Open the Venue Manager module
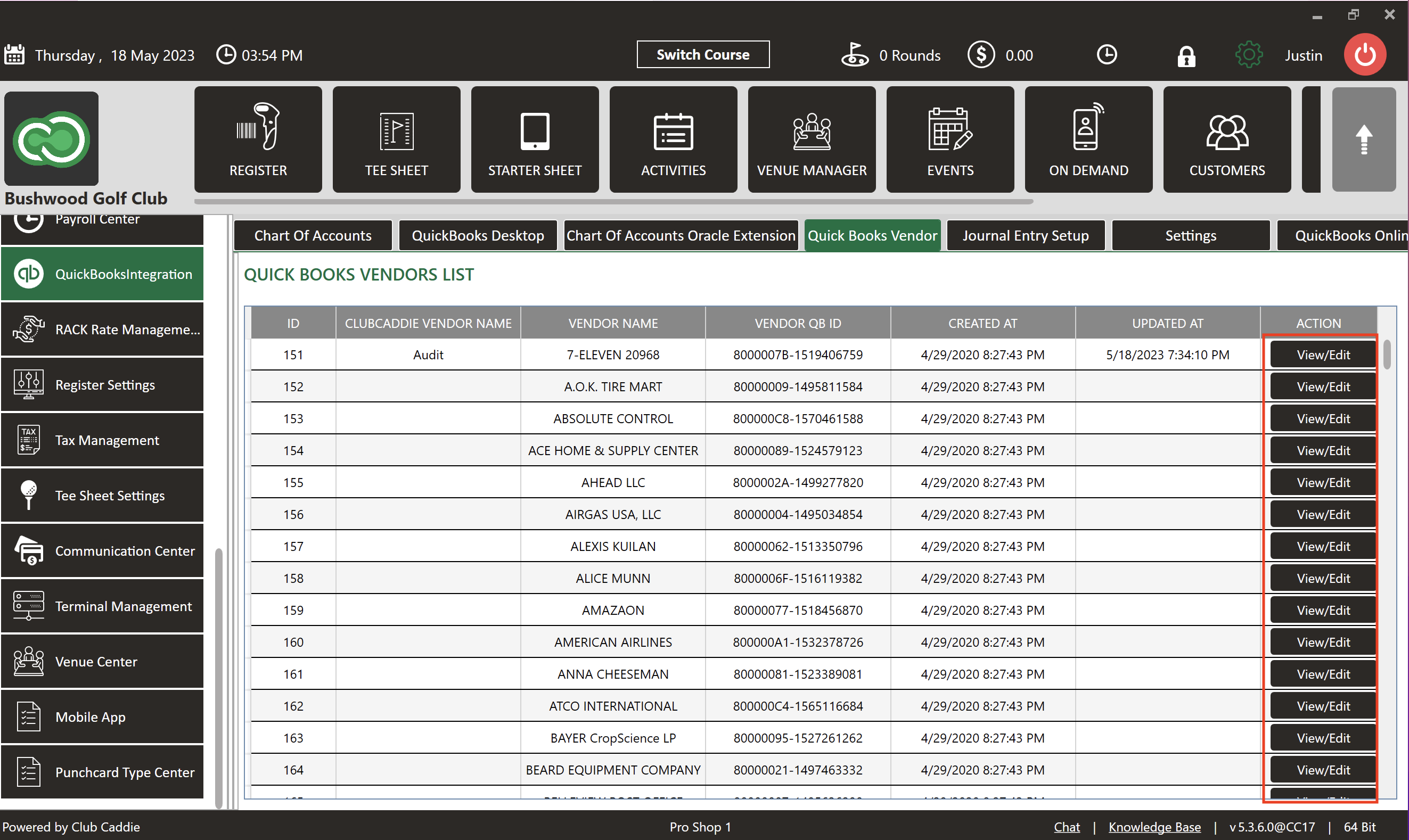 coord(812,139)
